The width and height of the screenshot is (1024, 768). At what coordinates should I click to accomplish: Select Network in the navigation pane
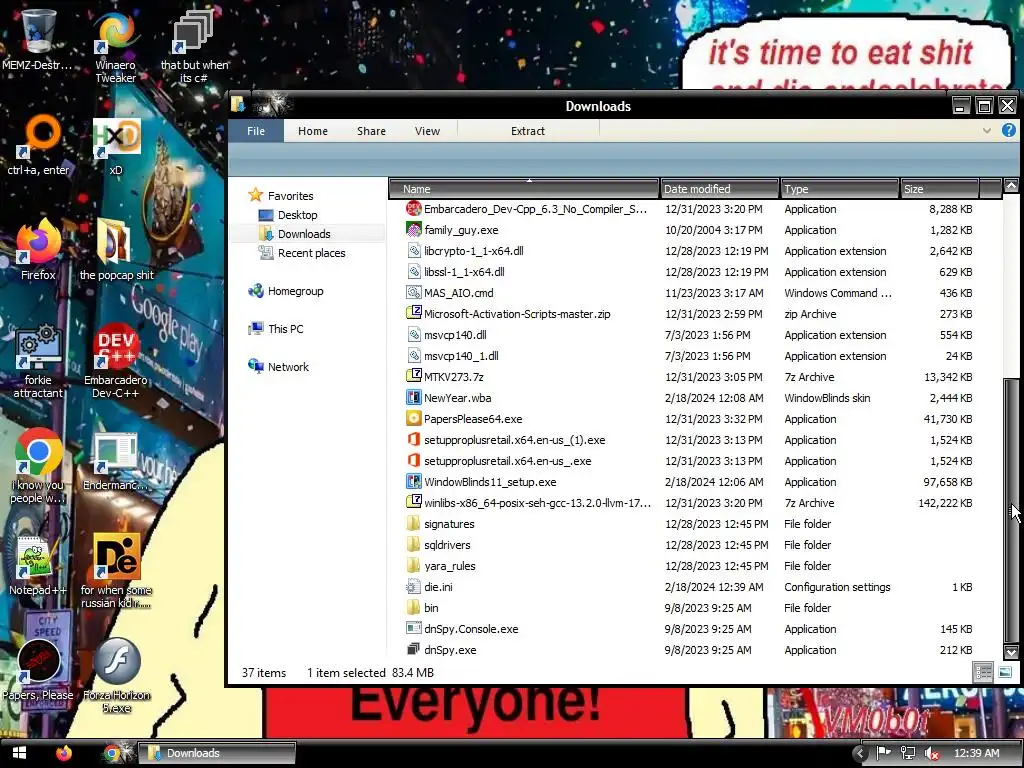coord(278,366)
